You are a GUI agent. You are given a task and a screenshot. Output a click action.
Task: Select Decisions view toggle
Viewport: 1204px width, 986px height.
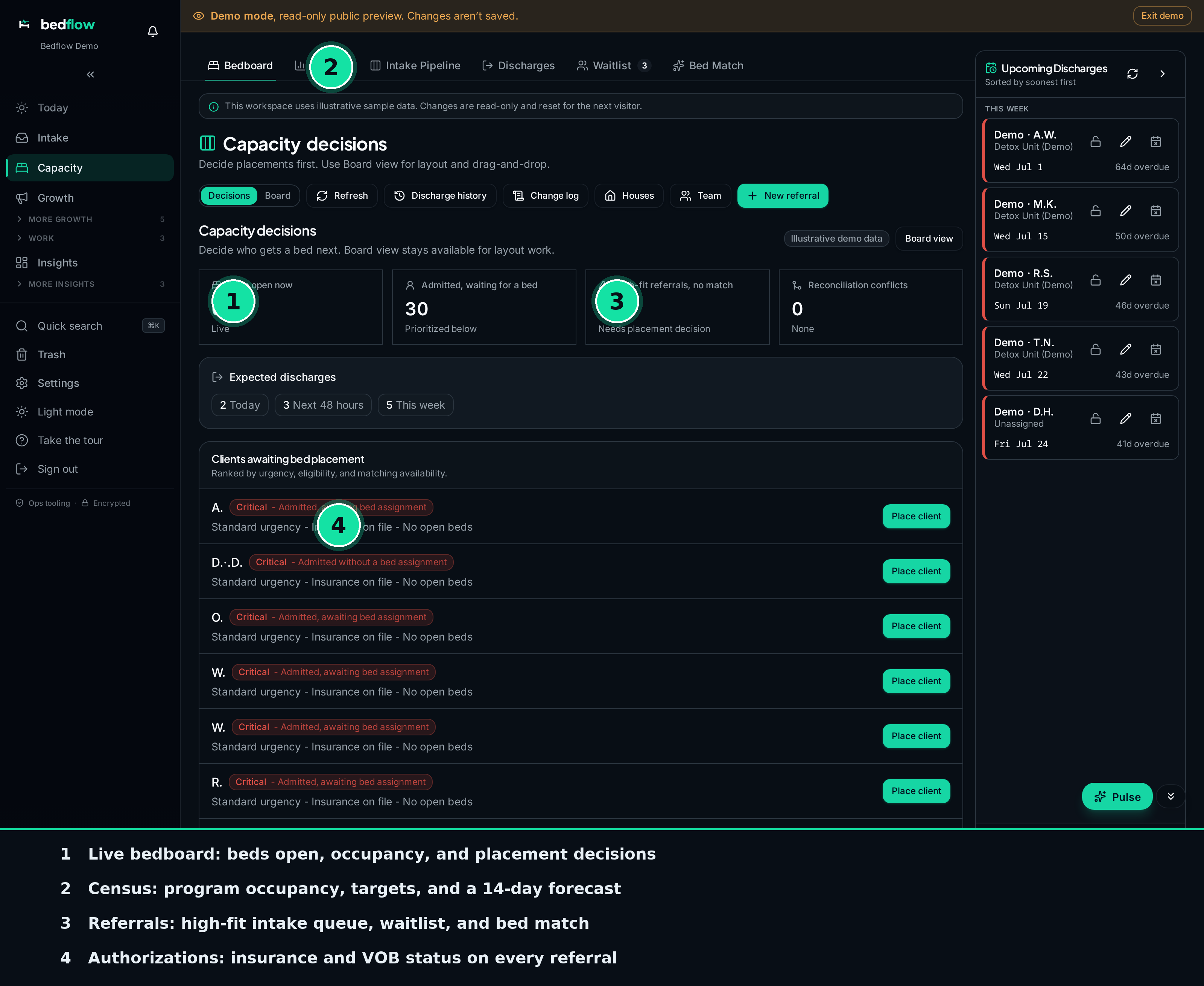pyautogui.click(x=229, y=196)
